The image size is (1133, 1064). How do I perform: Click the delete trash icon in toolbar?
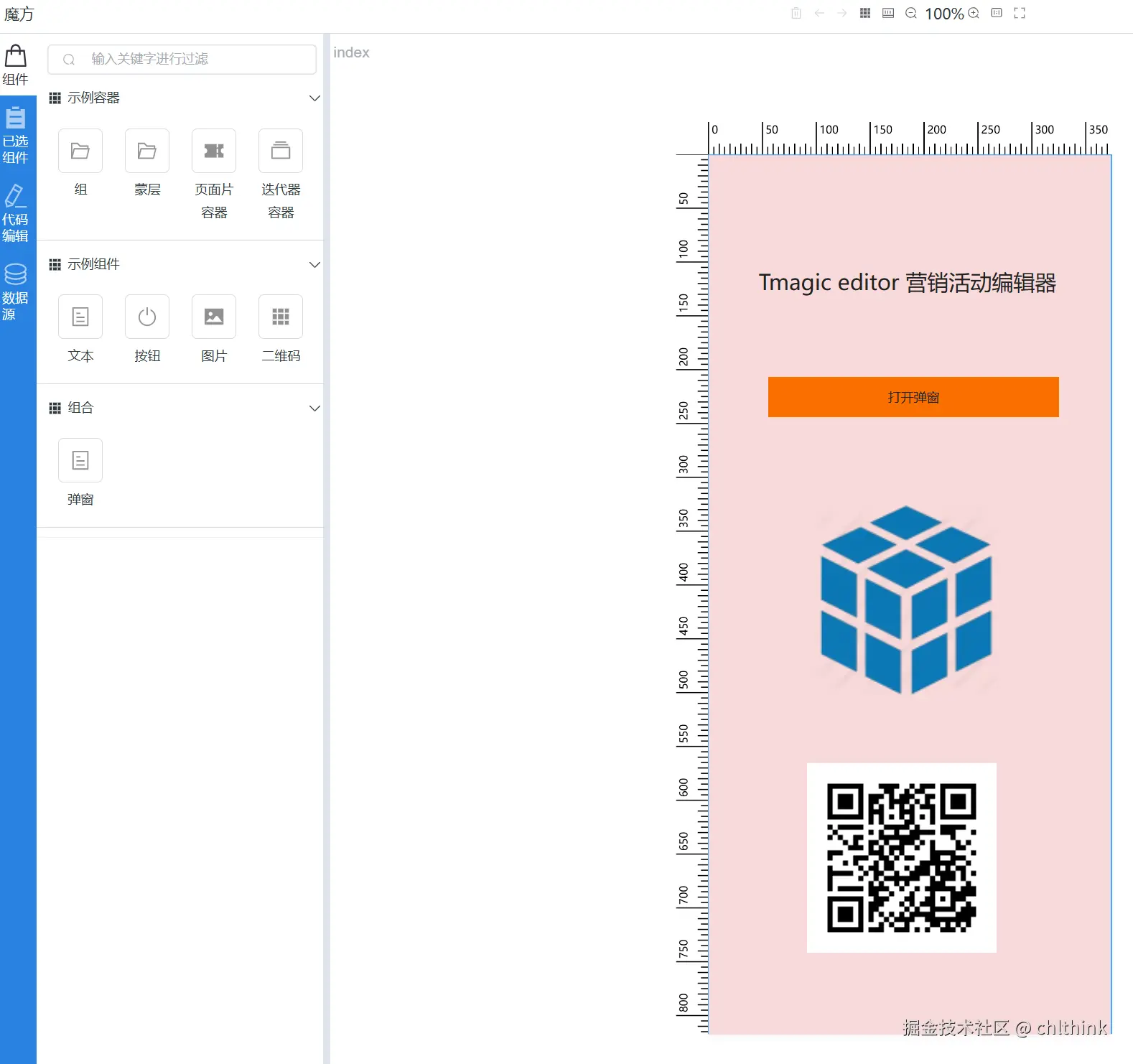796,13
